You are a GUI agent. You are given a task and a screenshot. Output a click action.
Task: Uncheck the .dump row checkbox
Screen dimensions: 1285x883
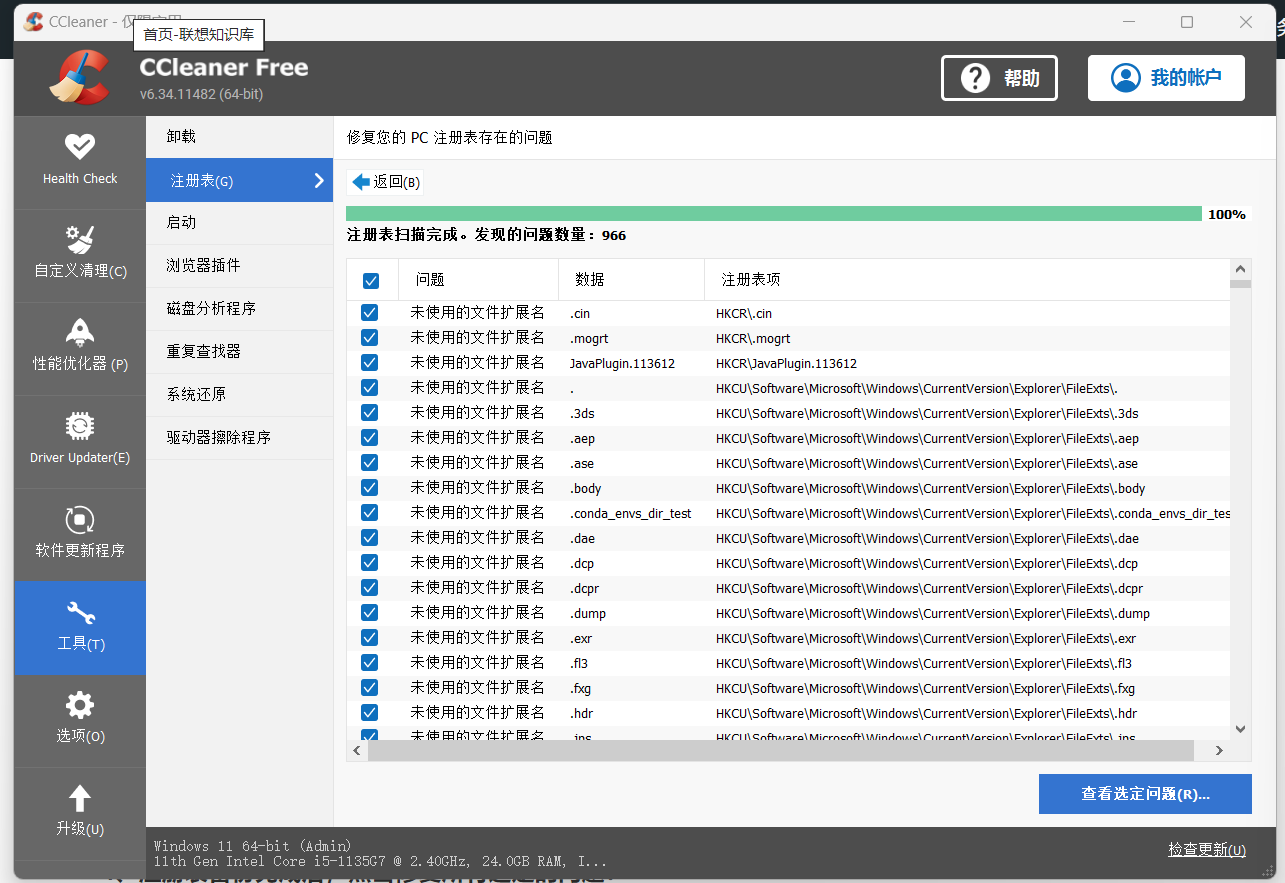tap(369, 613)
